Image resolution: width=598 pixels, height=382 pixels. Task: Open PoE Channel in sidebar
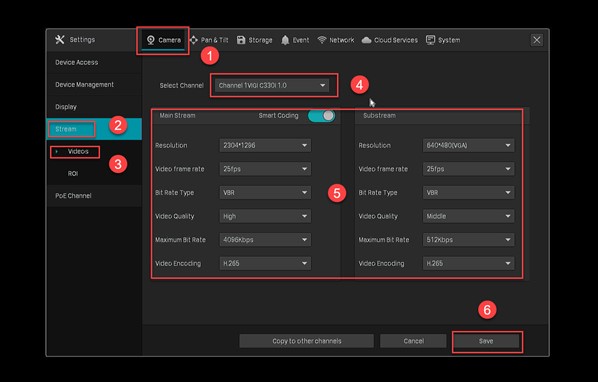[94, 196]
